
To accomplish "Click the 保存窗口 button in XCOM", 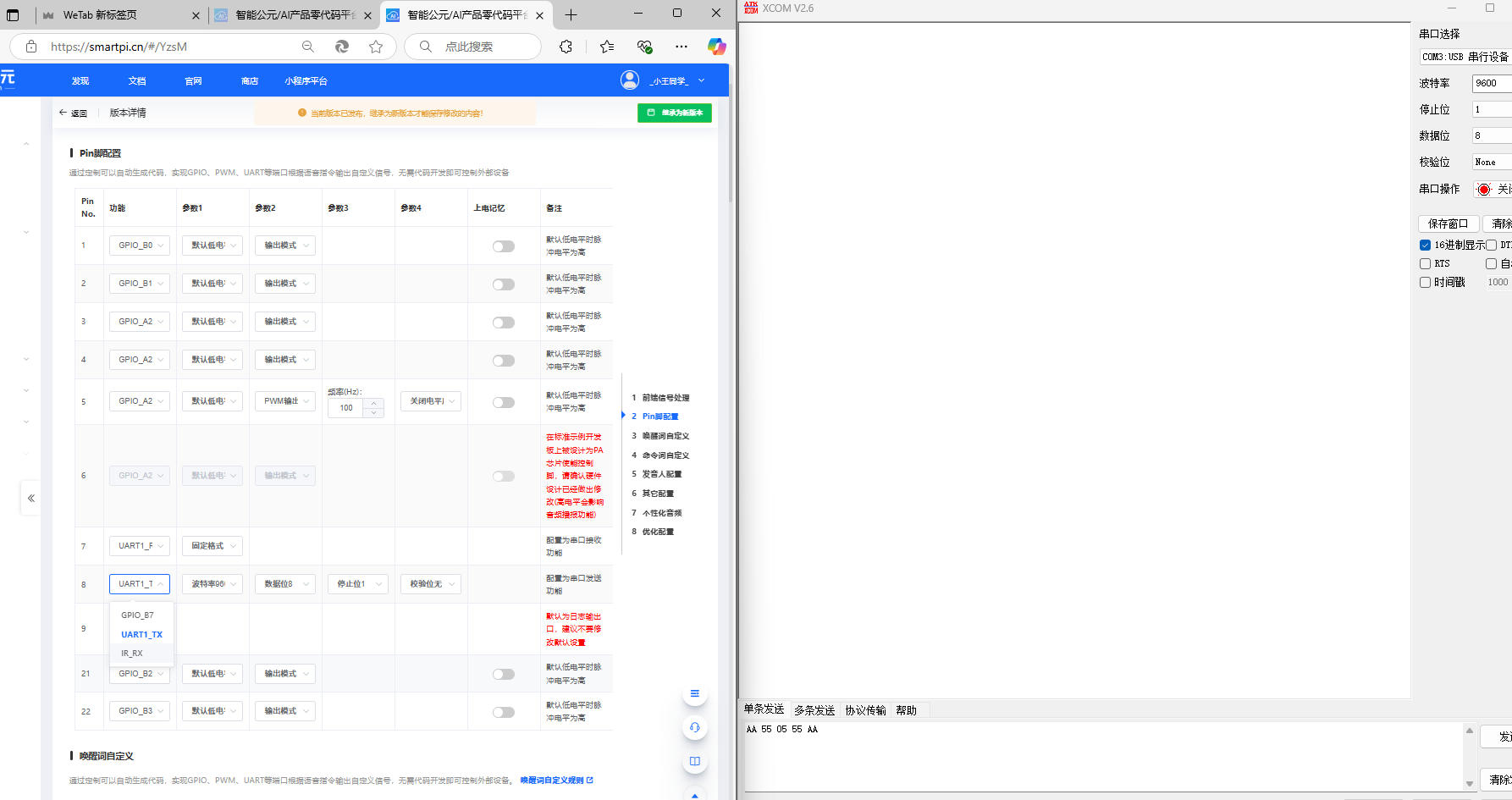I will coord(1448,223).
